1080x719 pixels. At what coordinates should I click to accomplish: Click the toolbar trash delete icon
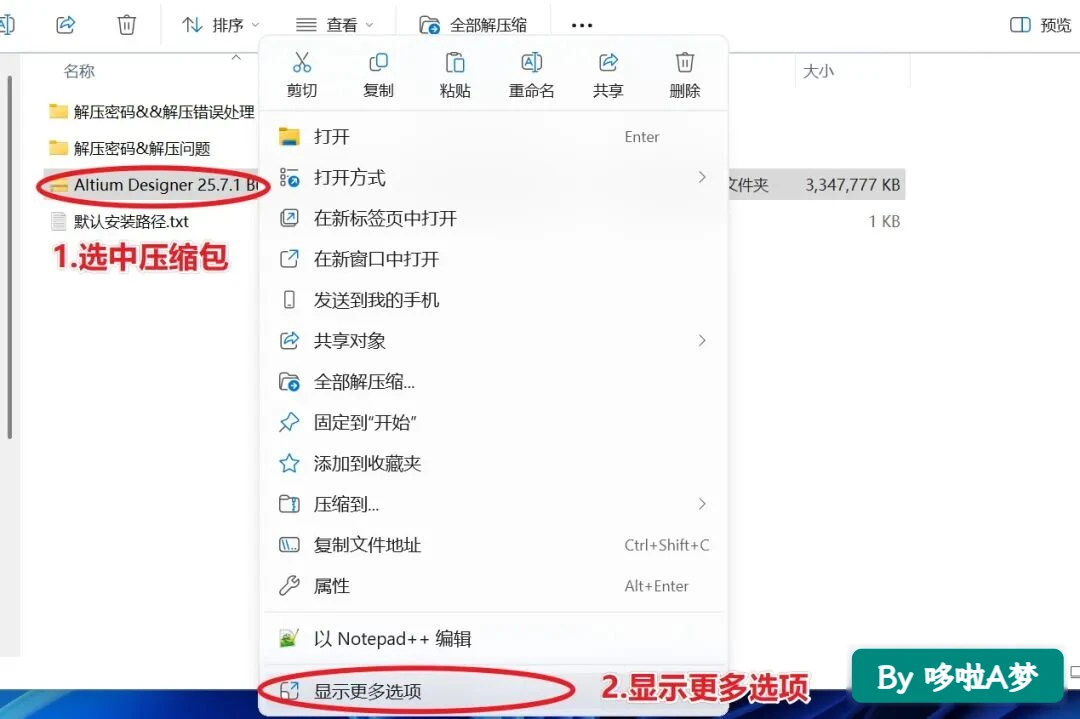pos(127,25)
